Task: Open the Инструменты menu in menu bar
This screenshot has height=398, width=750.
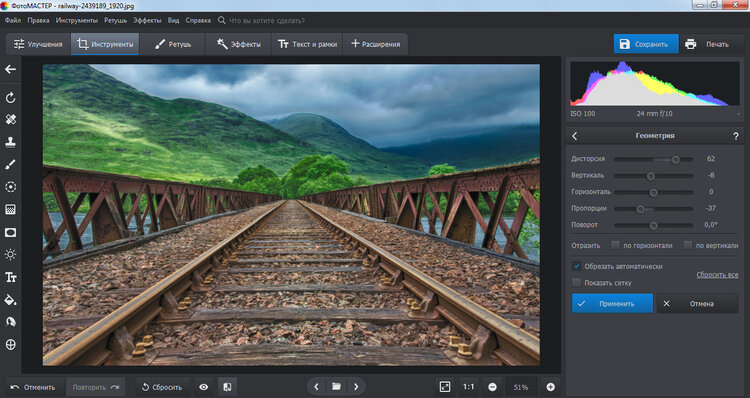Action: [77, 21]
